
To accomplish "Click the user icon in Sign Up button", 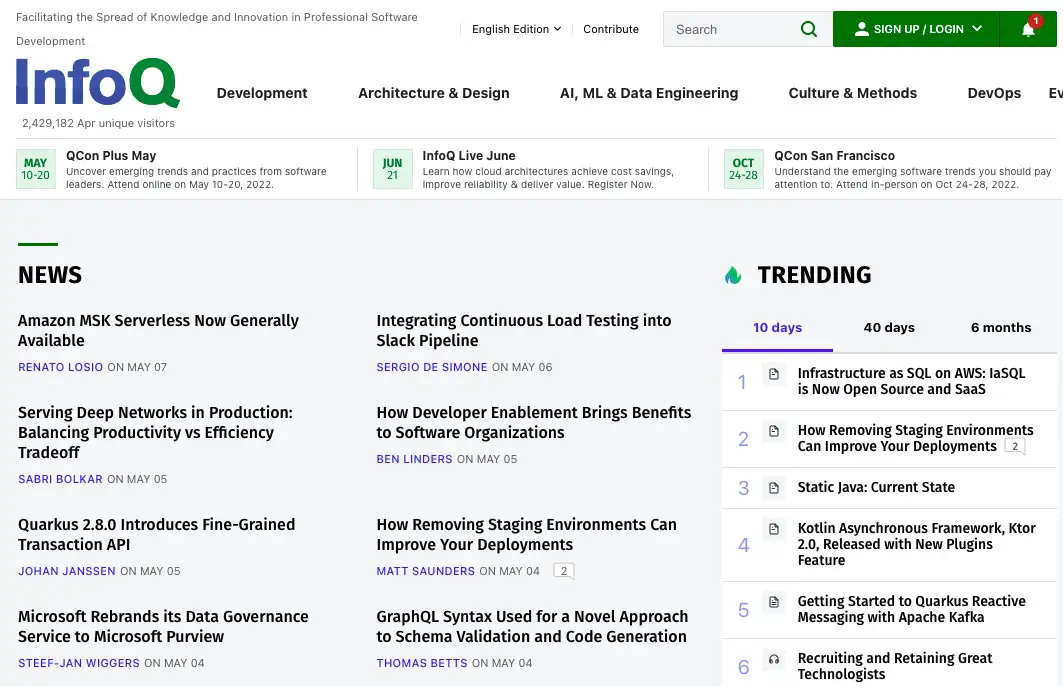I will tap(862, 29).
